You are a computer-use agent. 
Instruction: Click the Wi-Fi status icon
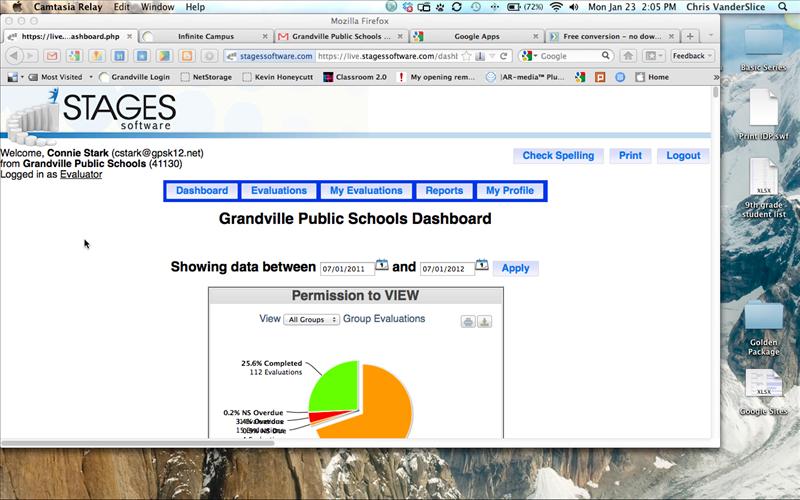point(556,7)
